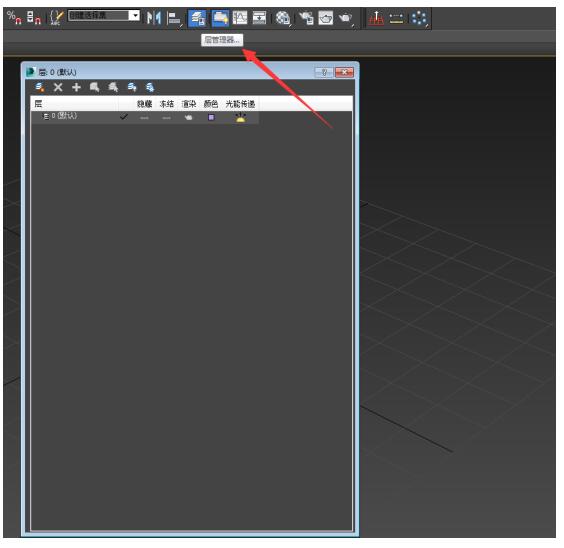This screenshot has width=564, height=548.
Task: Select the Mirror tool
Action: (x=154, y=18)
